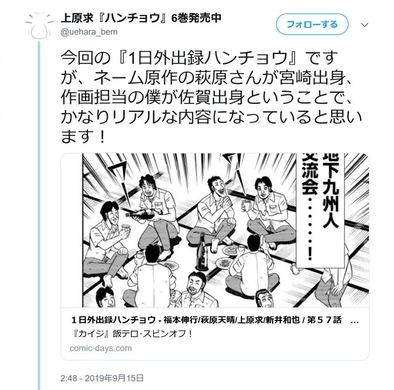Open display name 上原求『ハンチョウ』6巻発売中

pyautogui.click(x=140, y=18)
